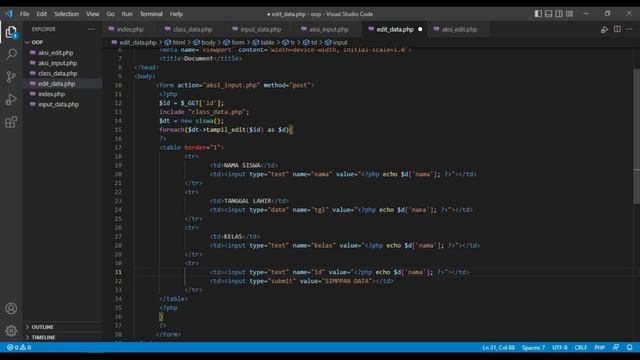Open the Accounts menu icon
The image size is (640, 360).
pyautogui.click(x=11, y=308)
